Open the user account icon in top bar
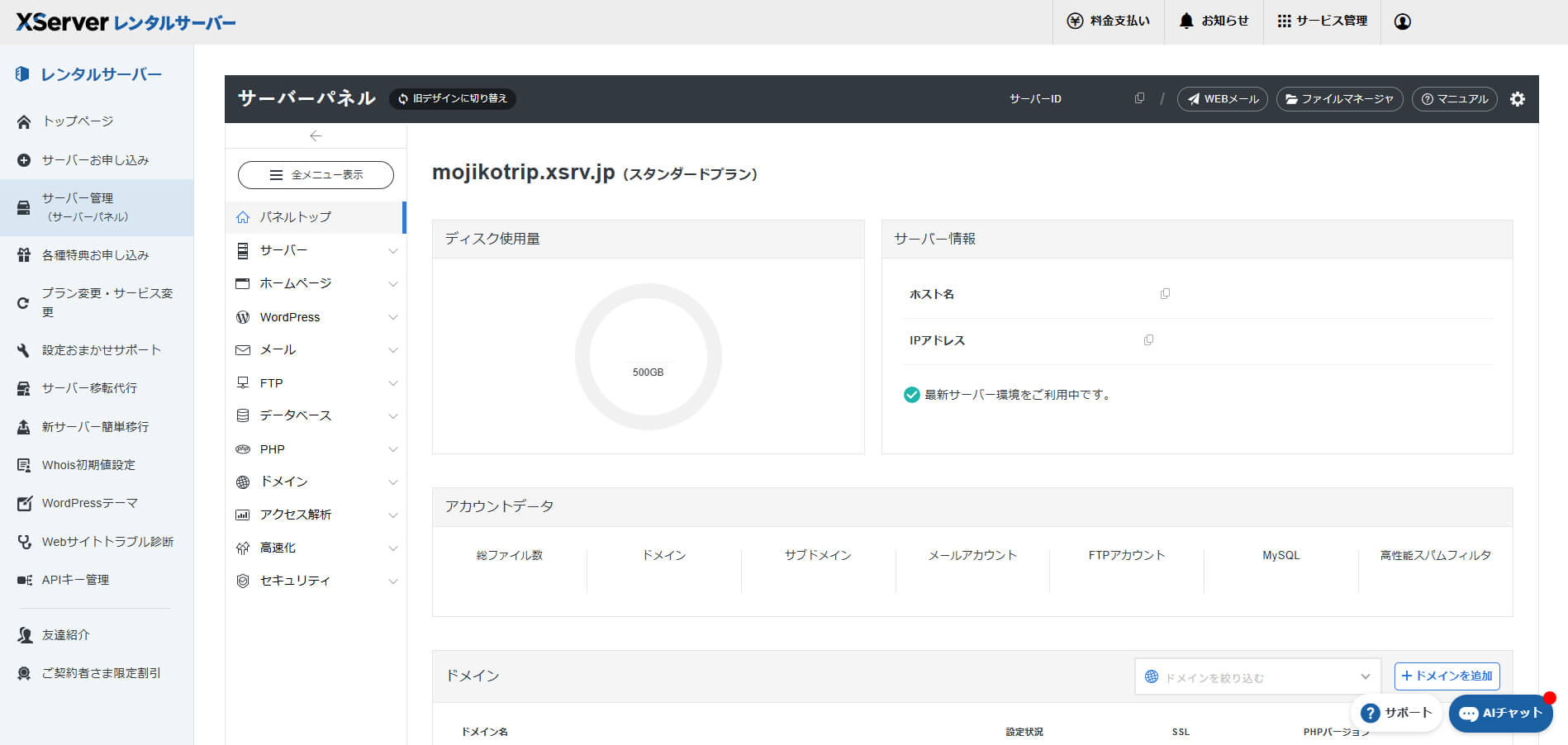 1403,21
